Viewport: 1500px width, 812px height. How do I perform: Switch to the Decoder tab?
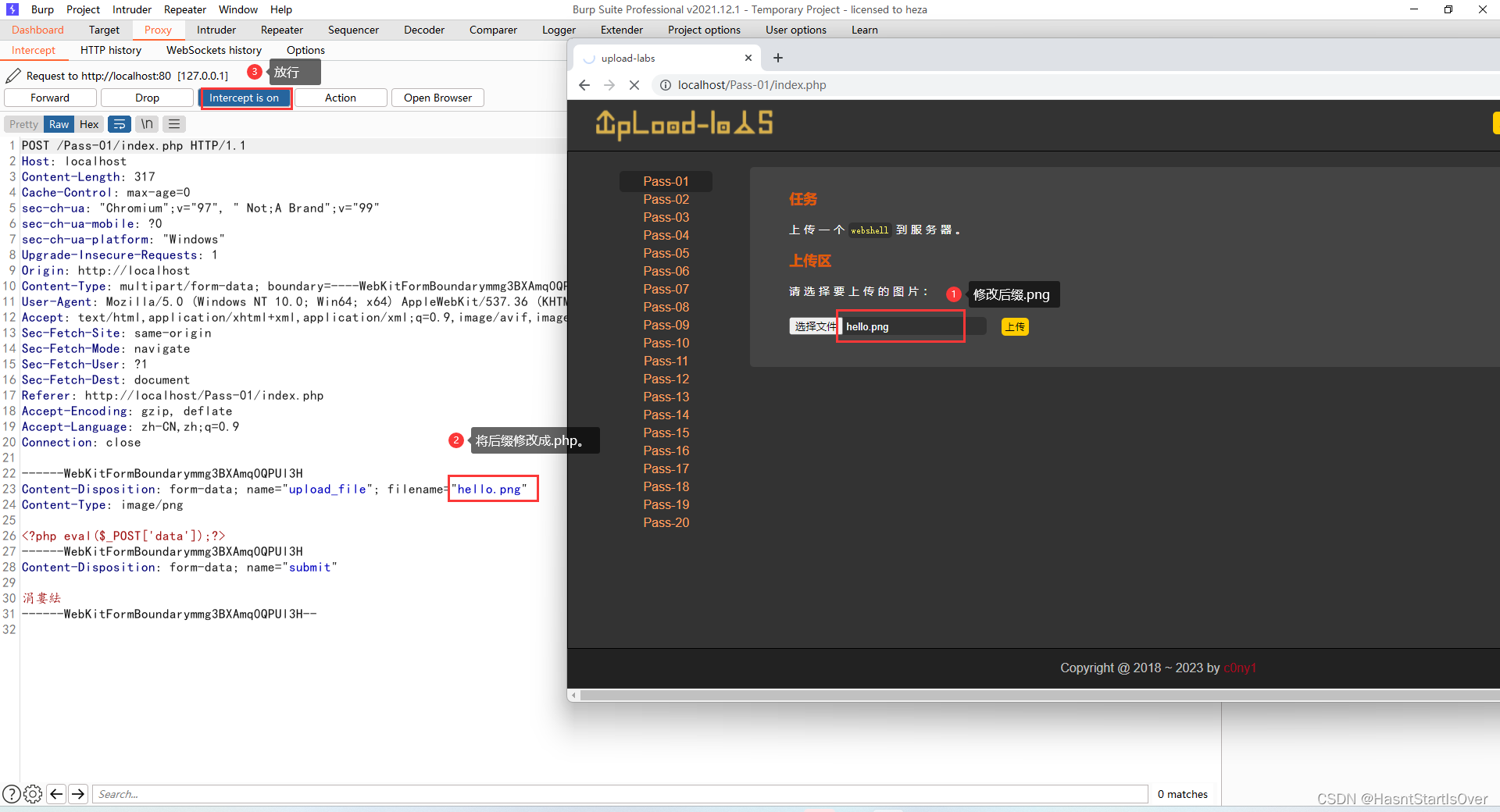pos(424,30)
